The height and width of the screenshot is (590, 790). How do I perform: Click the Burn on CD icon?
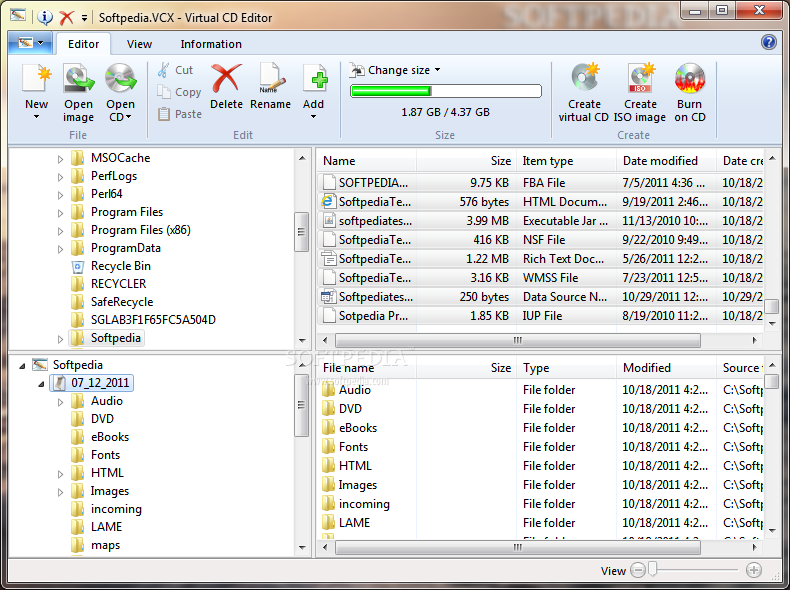click(x=689, y=79)
